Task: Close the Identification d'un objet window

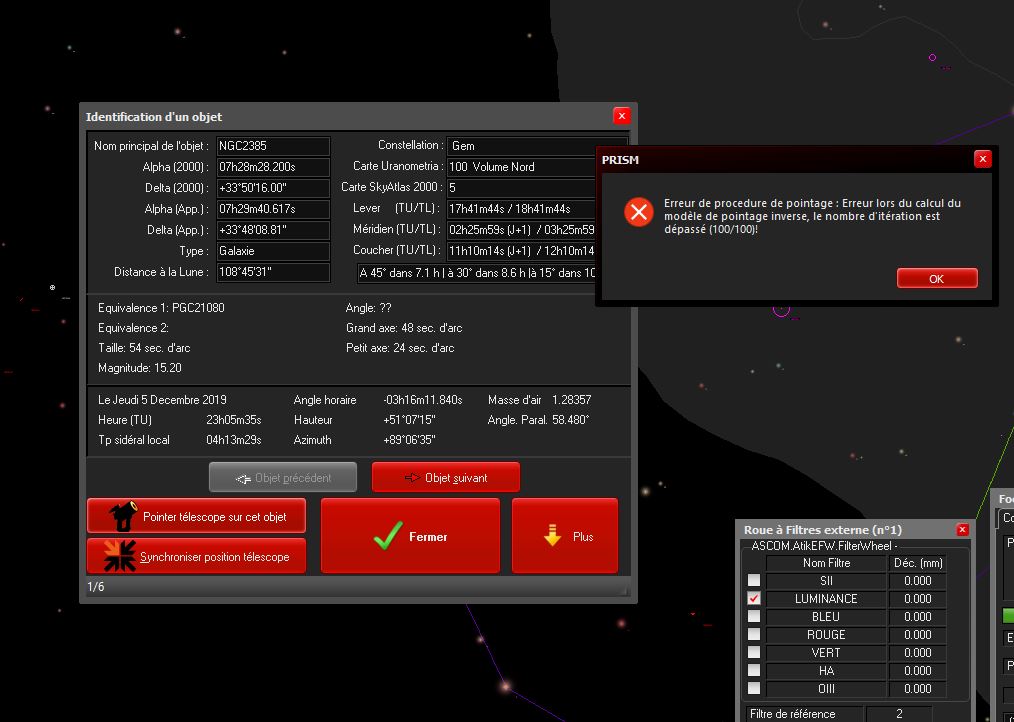Action: point(621,117)
